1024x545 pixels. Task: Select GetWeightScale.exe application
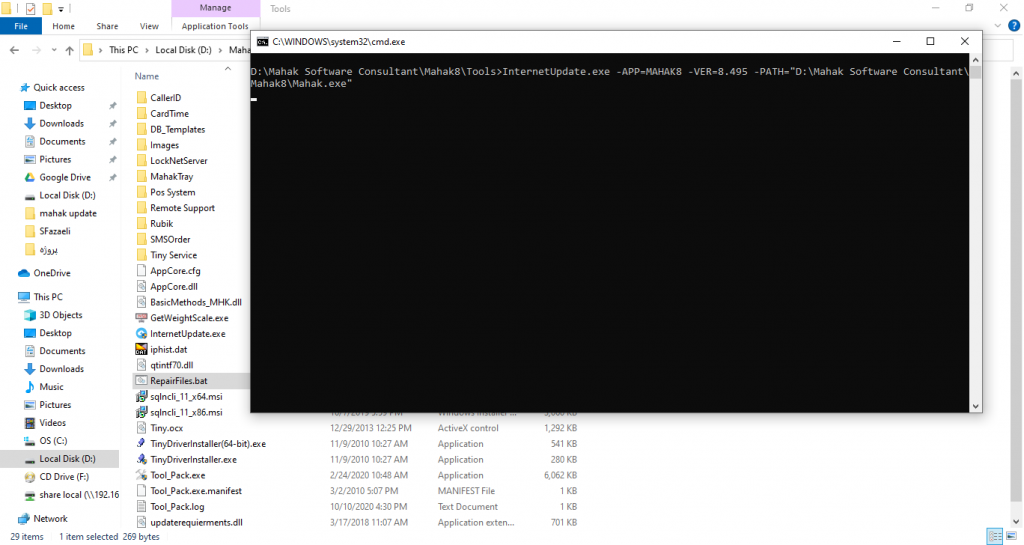click(x=189, y=318)
